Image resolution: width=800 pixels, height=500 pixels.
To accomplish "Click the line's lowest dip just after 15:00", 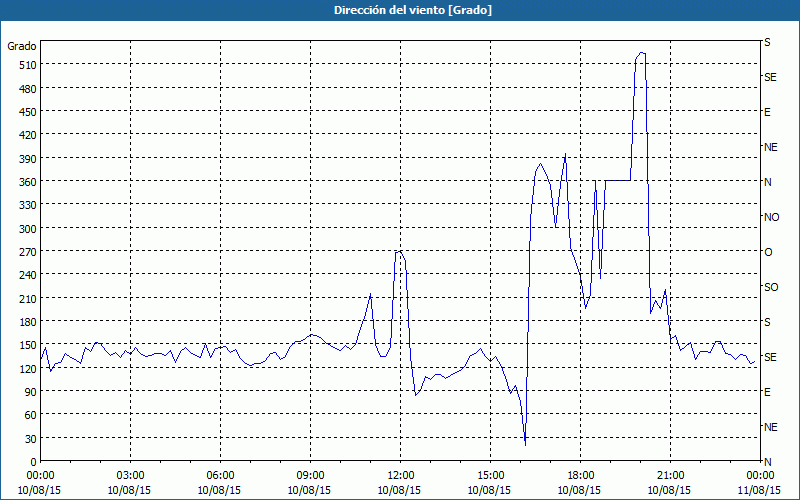I will point(525,444).
